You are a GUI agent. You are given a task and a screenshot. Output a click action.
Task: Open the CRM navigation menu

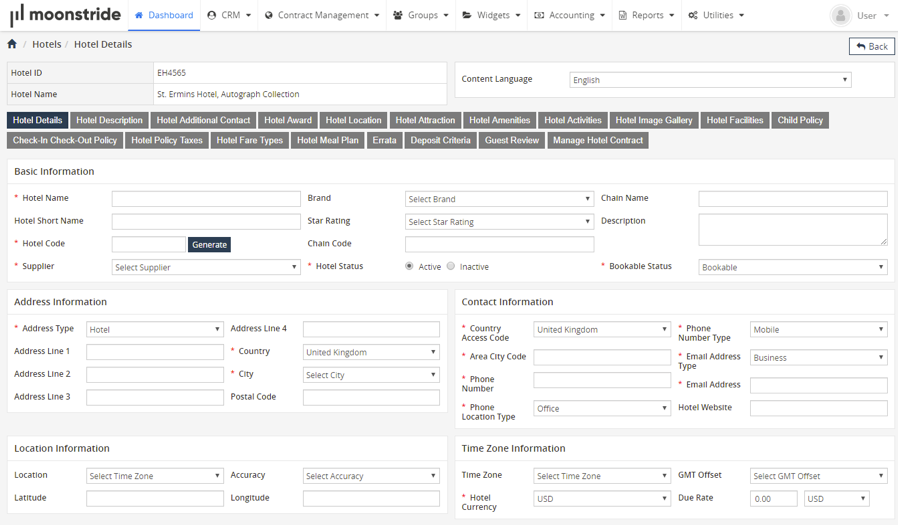point(229,16)
